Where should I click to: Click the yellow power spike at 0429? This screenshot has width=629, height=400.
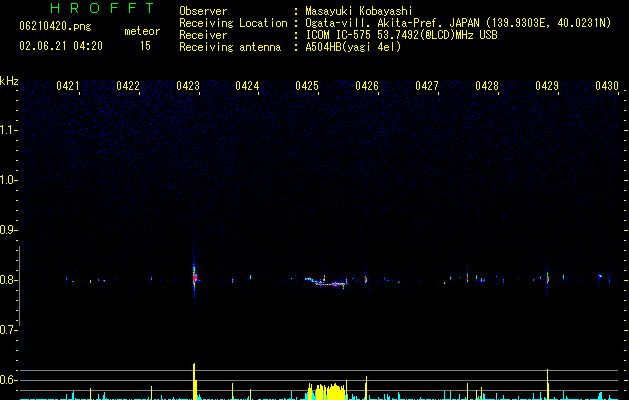coord(548,384)
